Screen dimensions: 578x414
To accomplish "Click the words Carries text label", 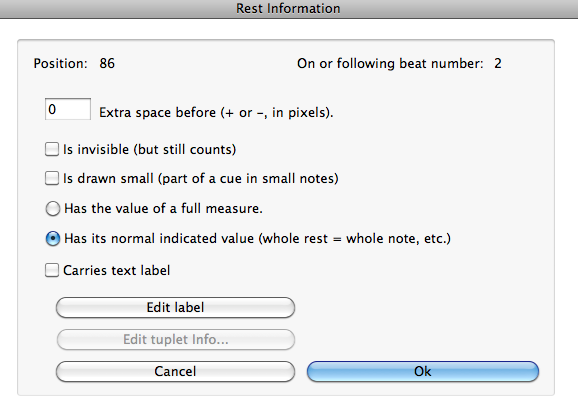I will coord(117,270).
